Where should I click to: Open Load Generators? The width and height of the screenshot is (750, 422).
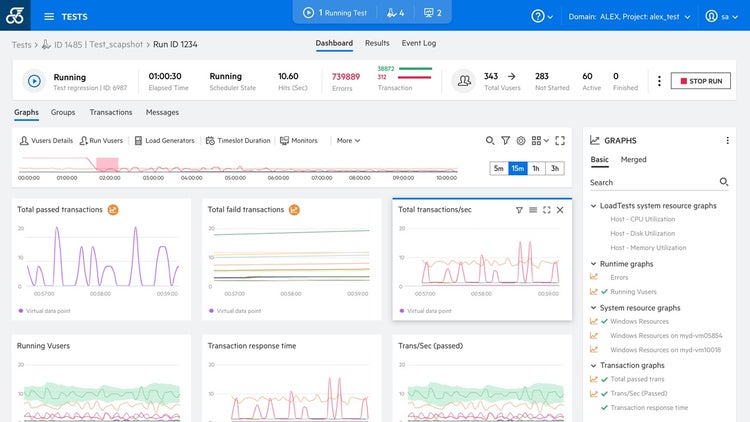165,141
